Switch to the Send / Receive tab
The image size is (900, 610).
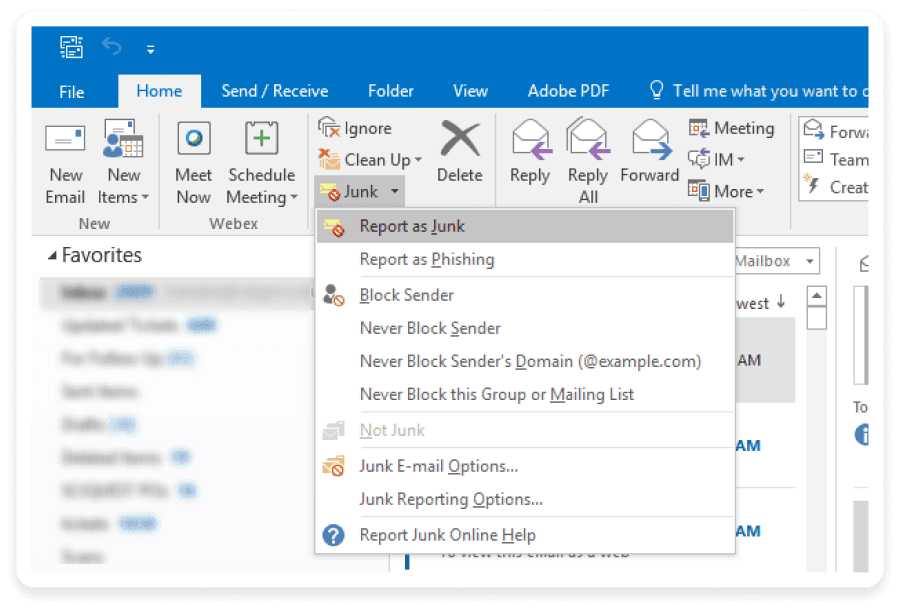[x=275, y=91]
